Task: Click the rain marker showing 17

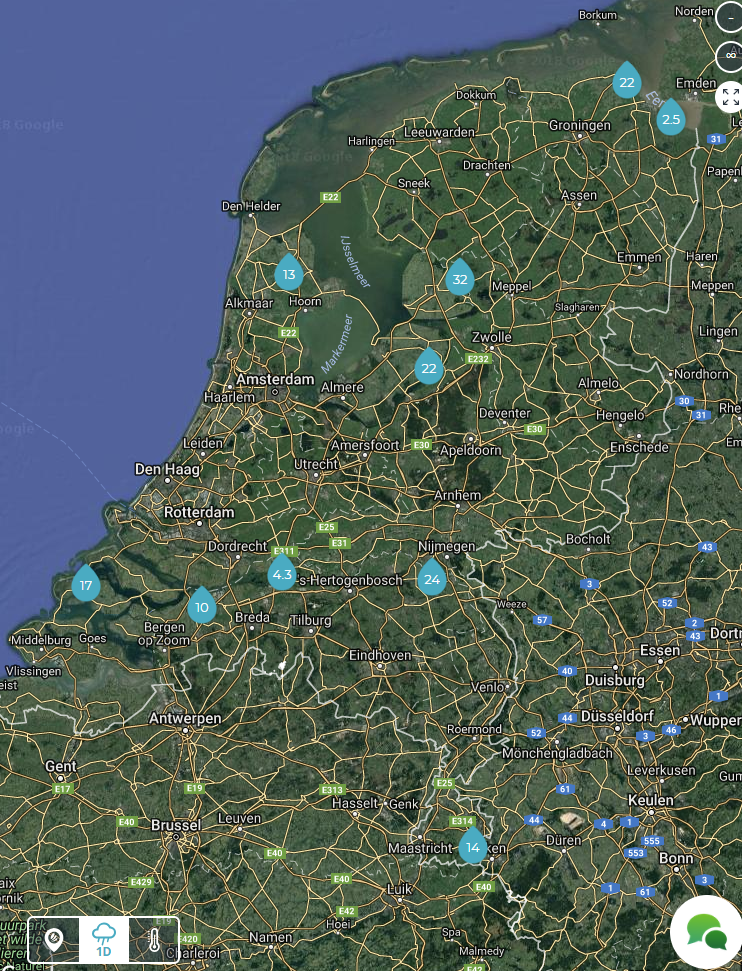Action: coord(86,585)
